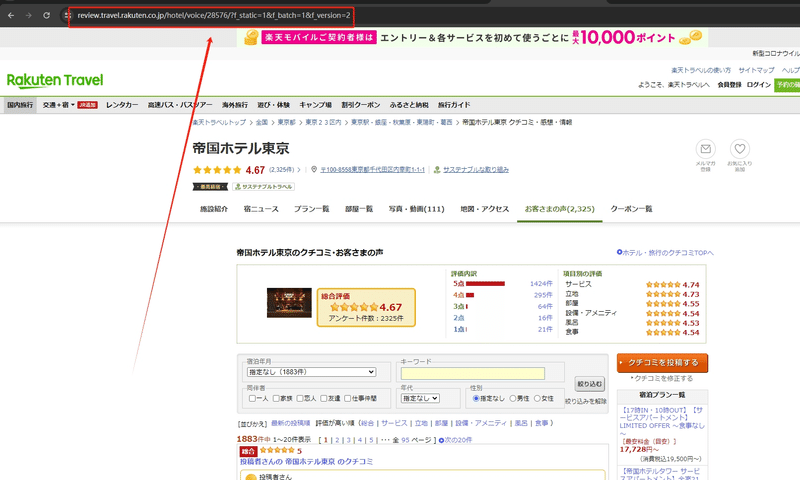Switch to クーポン一覧 tab

pos(632,209)
